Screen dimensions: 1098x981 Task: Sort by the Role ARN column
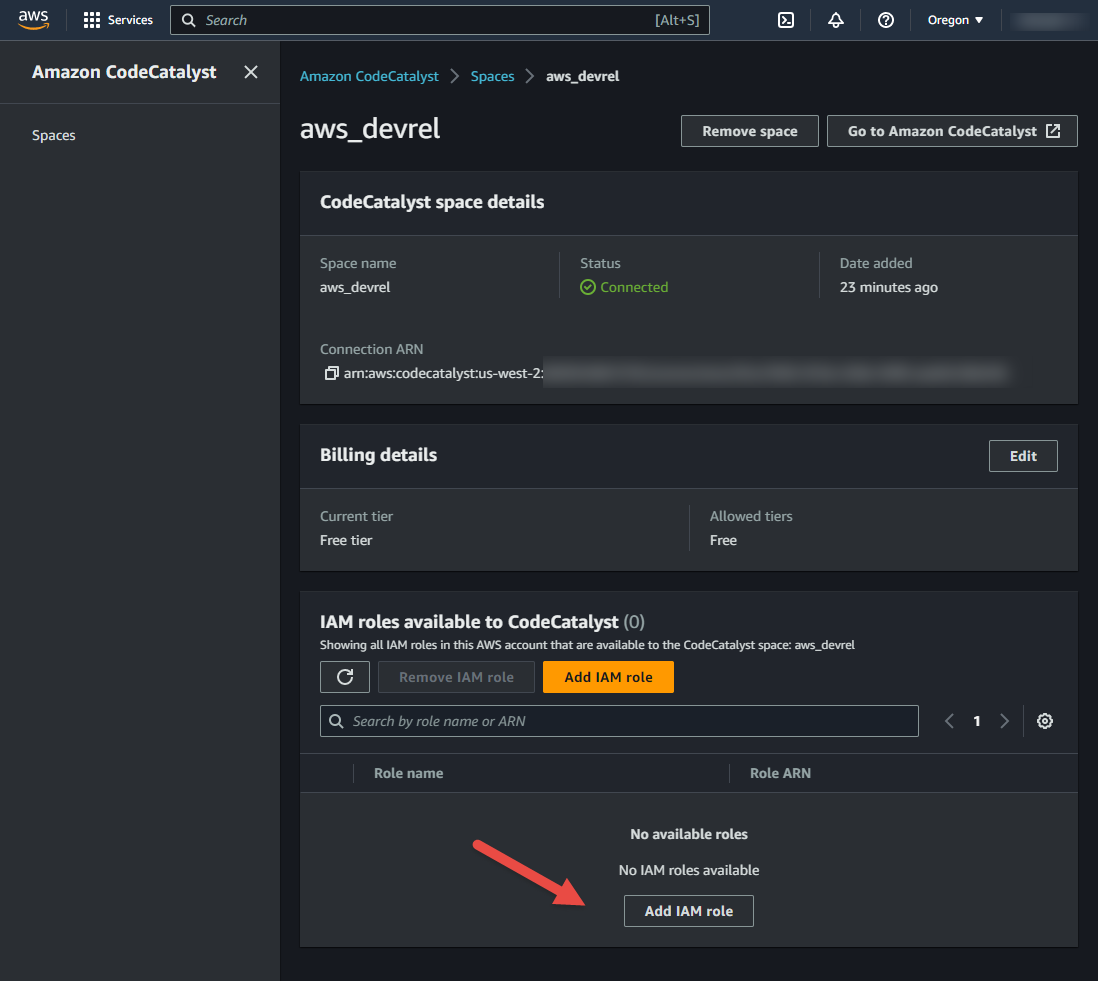click(x=780, y=773)
